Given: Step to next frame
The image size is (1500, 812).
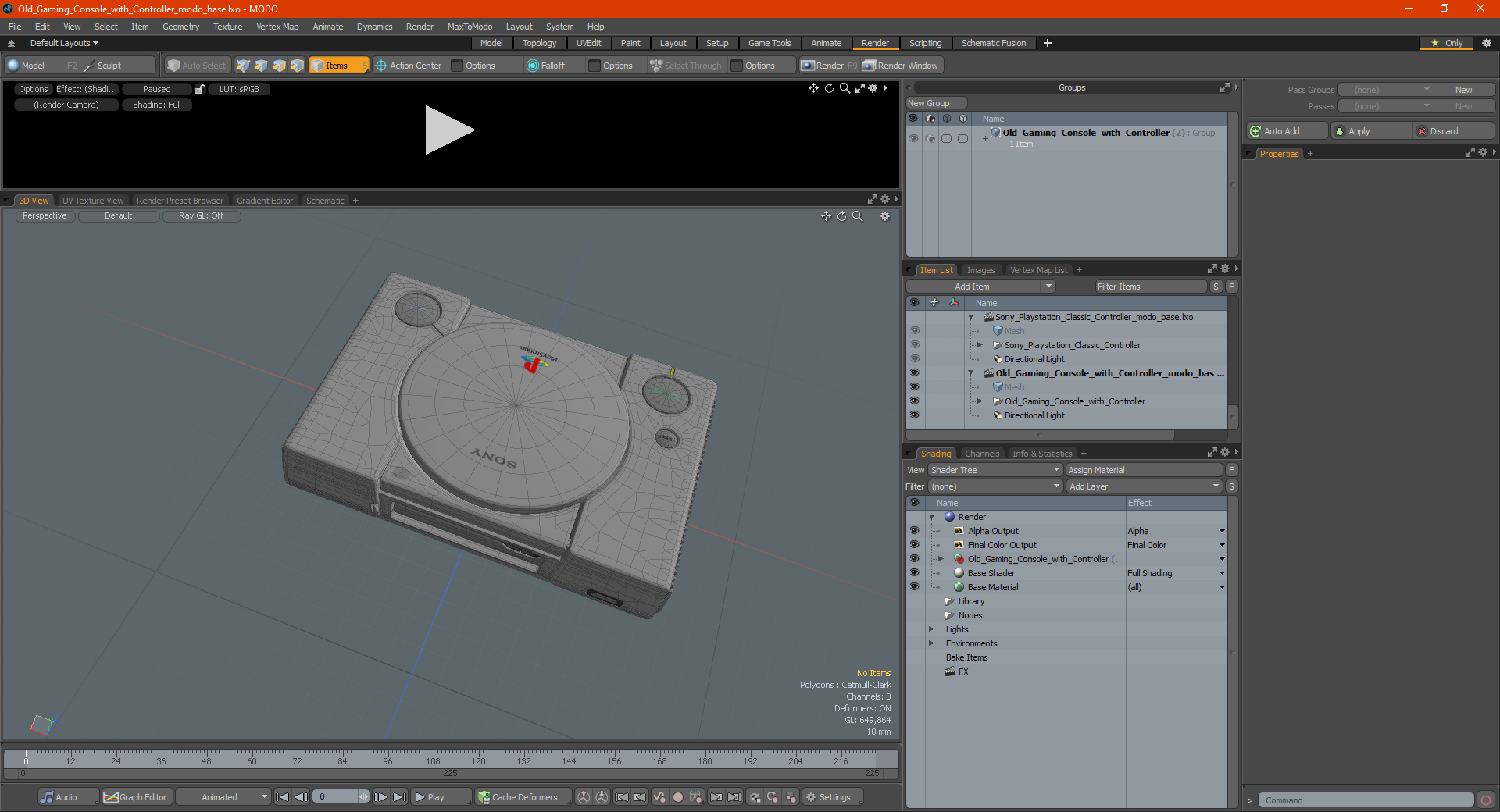Looking at the screenshot, I should (380, 797).
